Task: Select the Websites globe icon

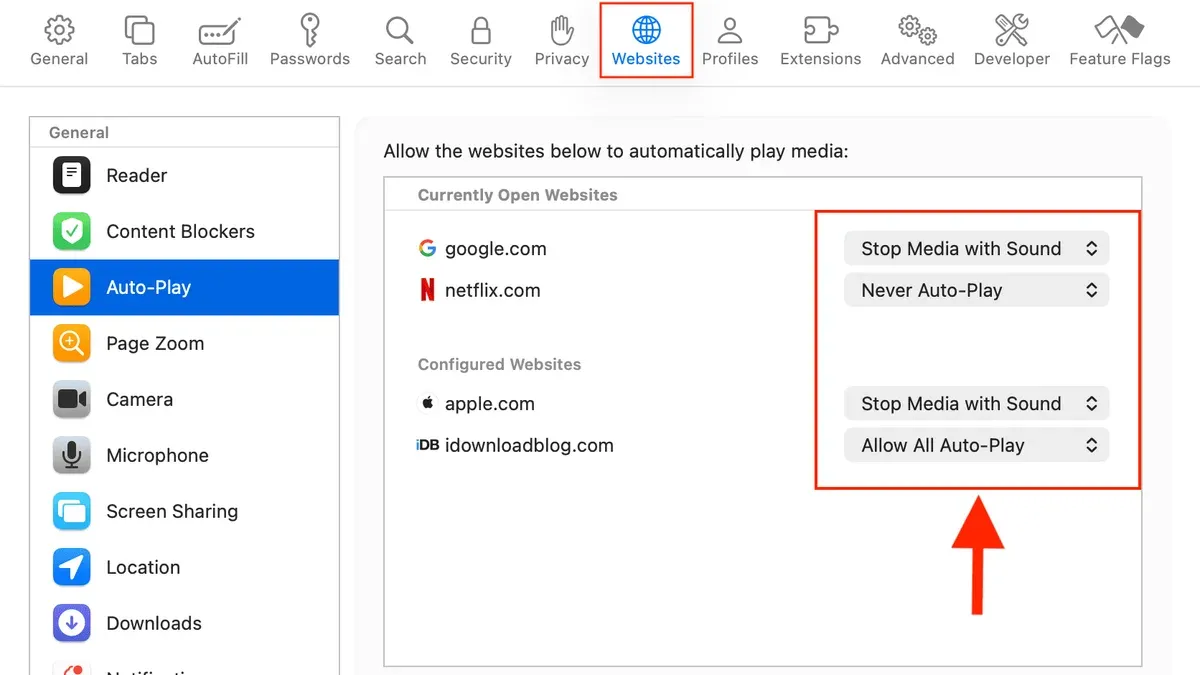Action: click(646, 30)
